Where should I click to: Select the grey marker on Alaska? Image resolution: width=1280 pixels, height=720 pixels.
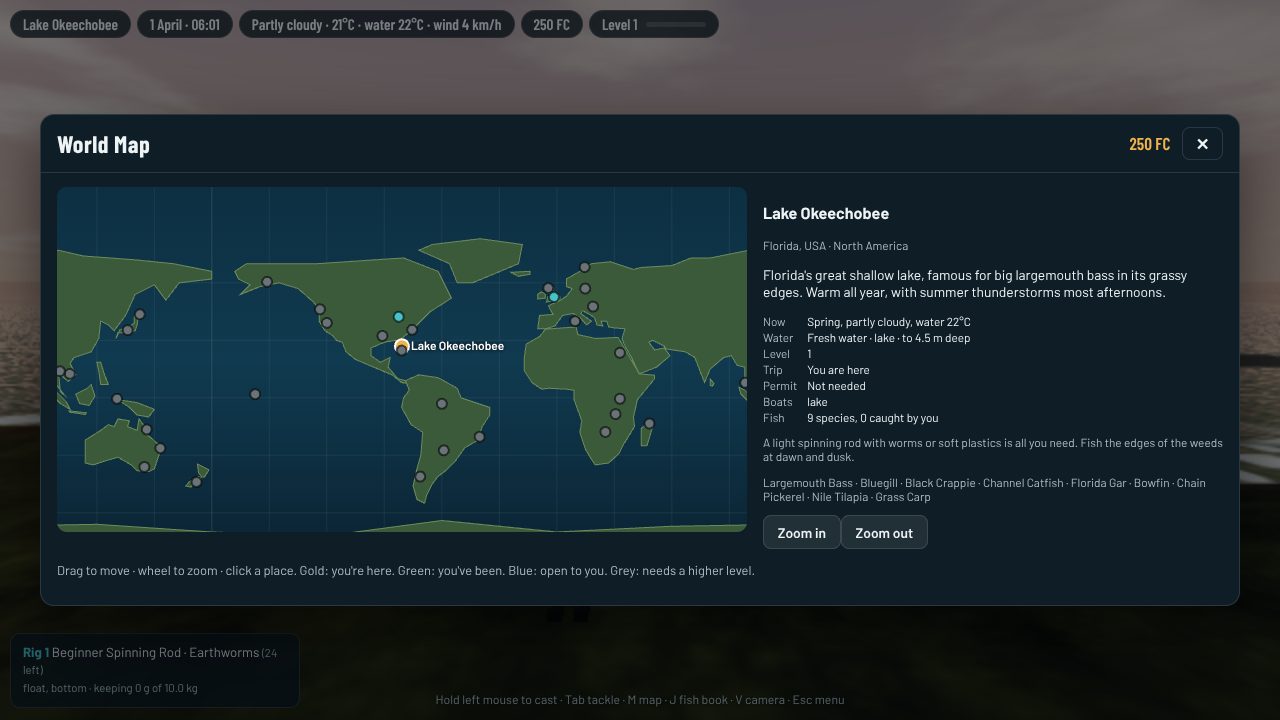(x=267, y=282)
